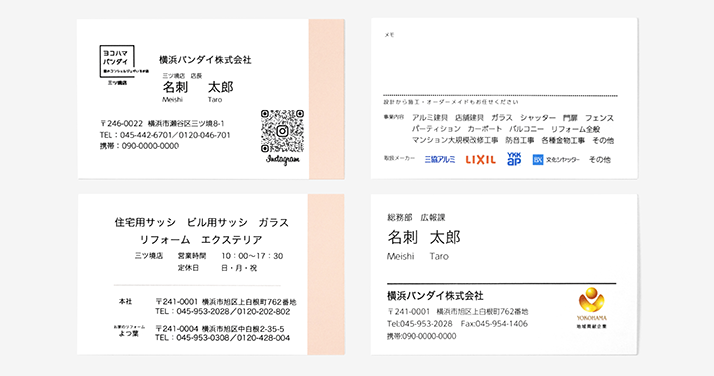Click 各種金物工事 in the services list
This screenshot has height=376, width=714.
click(x=563, y=141)
